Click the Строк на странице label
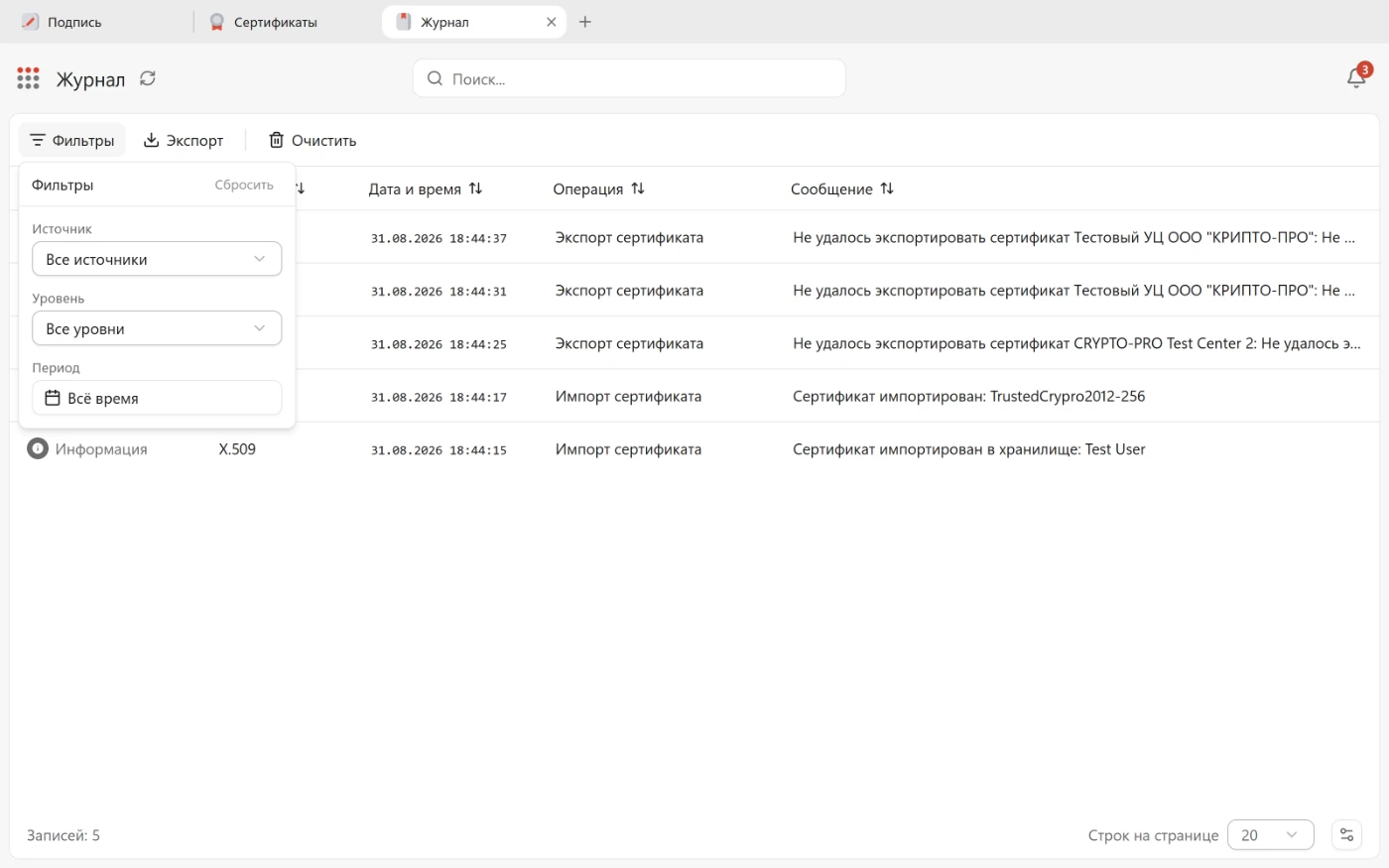Viewport: 1389px width, 868px height. (1153, 835)
